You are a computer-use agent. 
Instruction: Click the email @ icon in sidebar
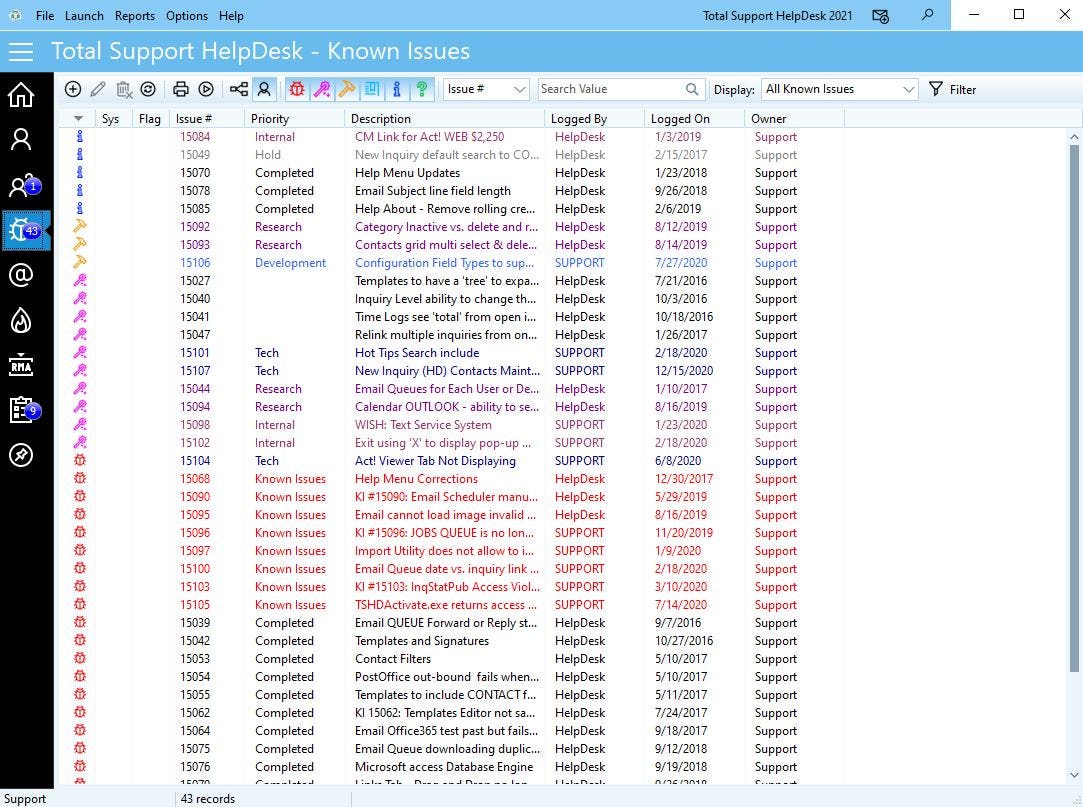(x=22, y=274)
